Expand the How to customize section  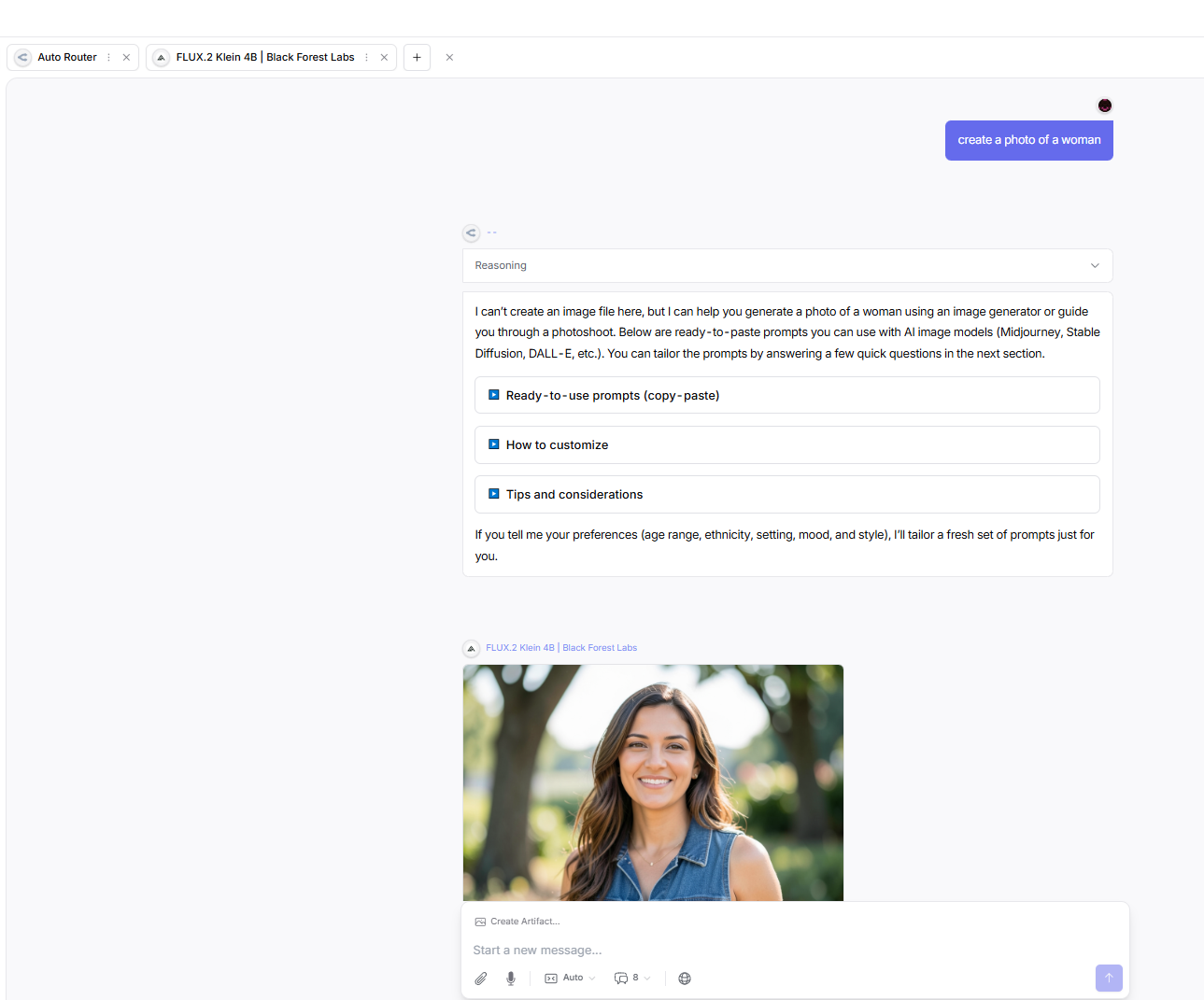coord(787,444)
